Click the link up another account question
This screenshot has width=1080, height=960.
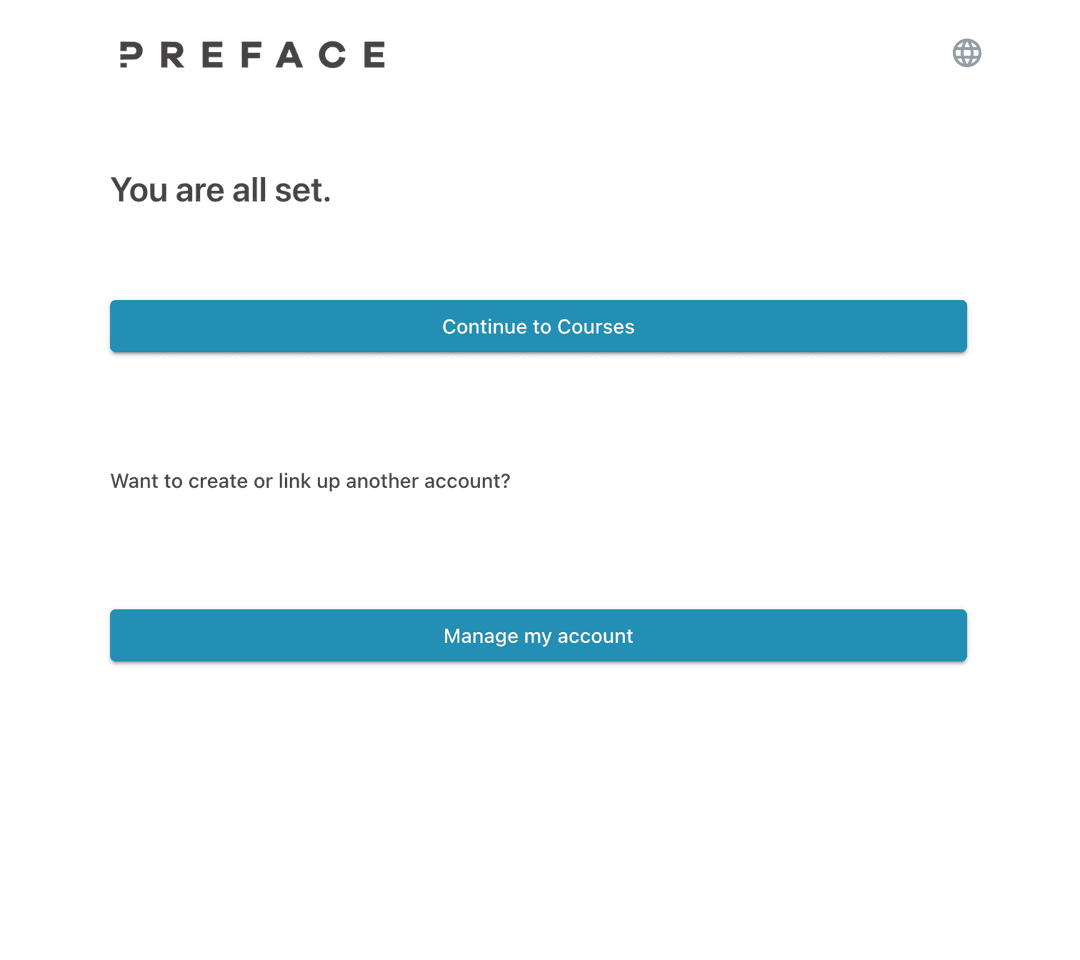click(x=310, y=481)
